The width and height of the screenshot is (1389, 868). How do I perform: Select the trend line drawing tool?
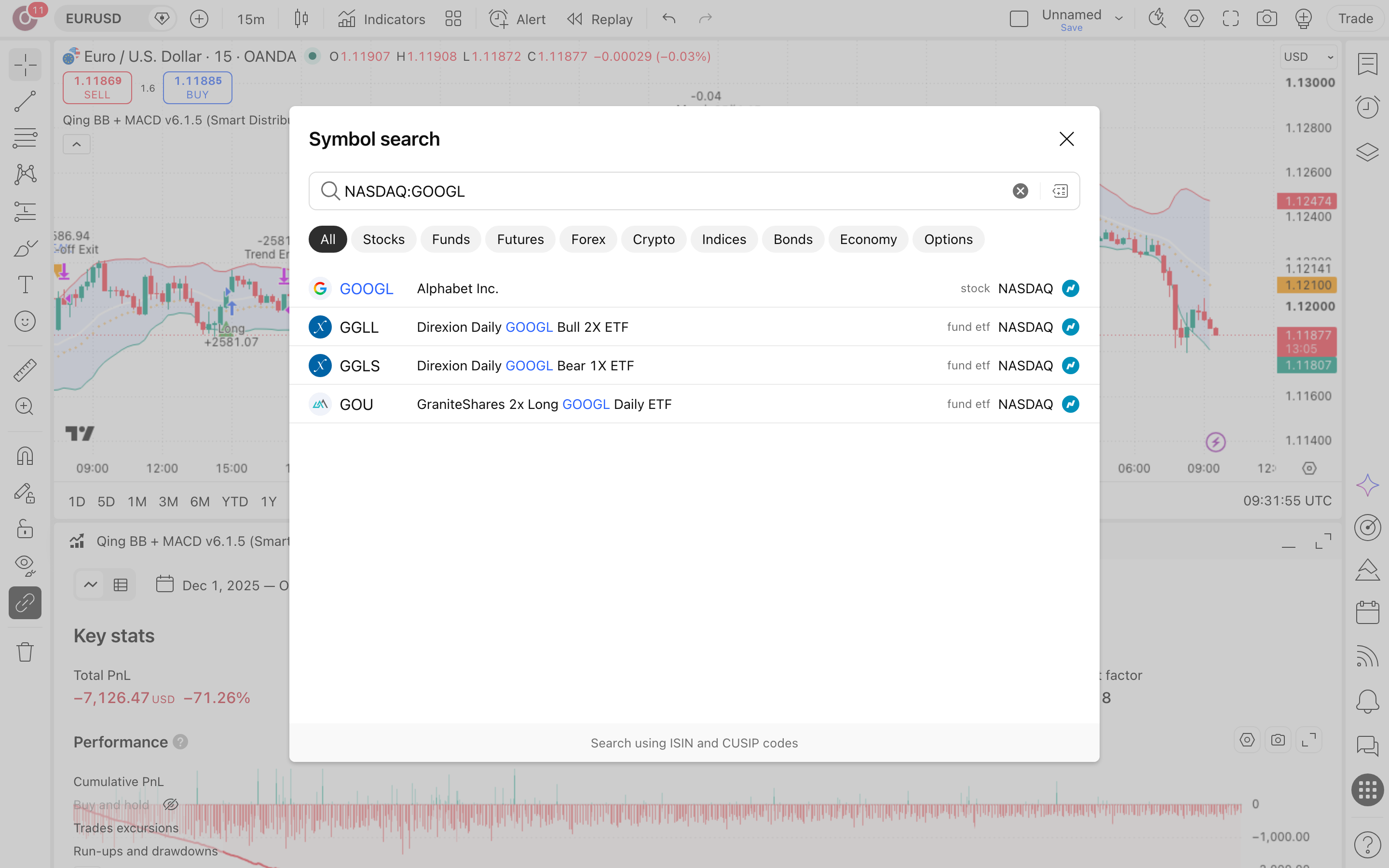pyautogui.click(x=25, y=101)
